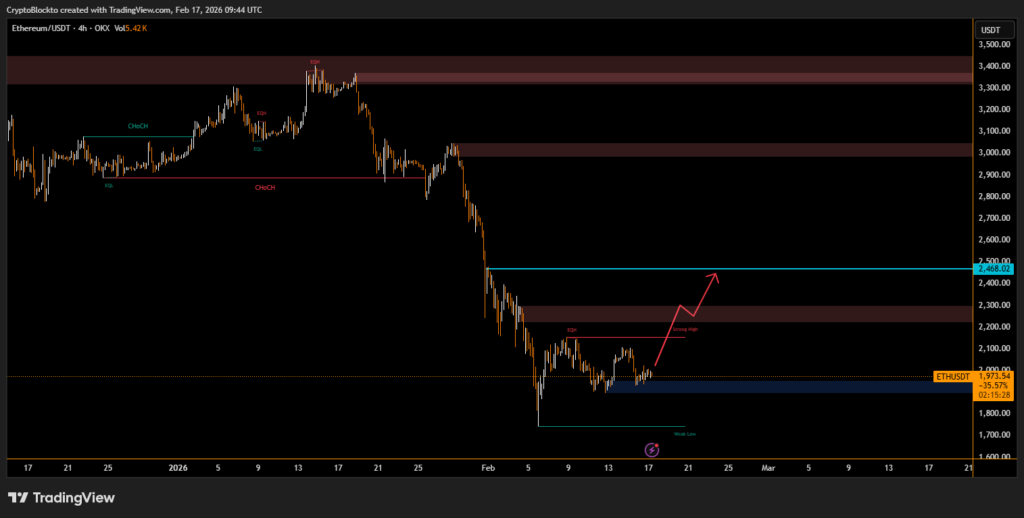
Task: Select the dark blue demand zone rectangle
Action: tap(790, 386)
